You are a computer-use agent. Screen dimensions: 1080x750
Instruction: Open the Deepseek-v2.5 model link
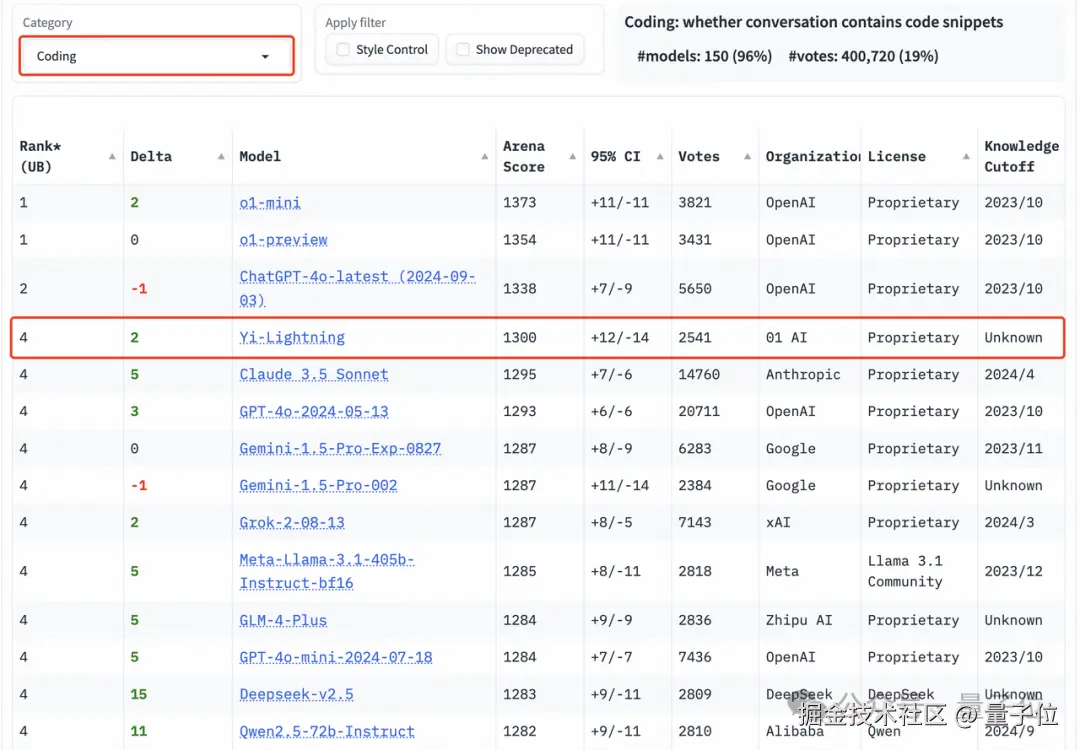296,695
